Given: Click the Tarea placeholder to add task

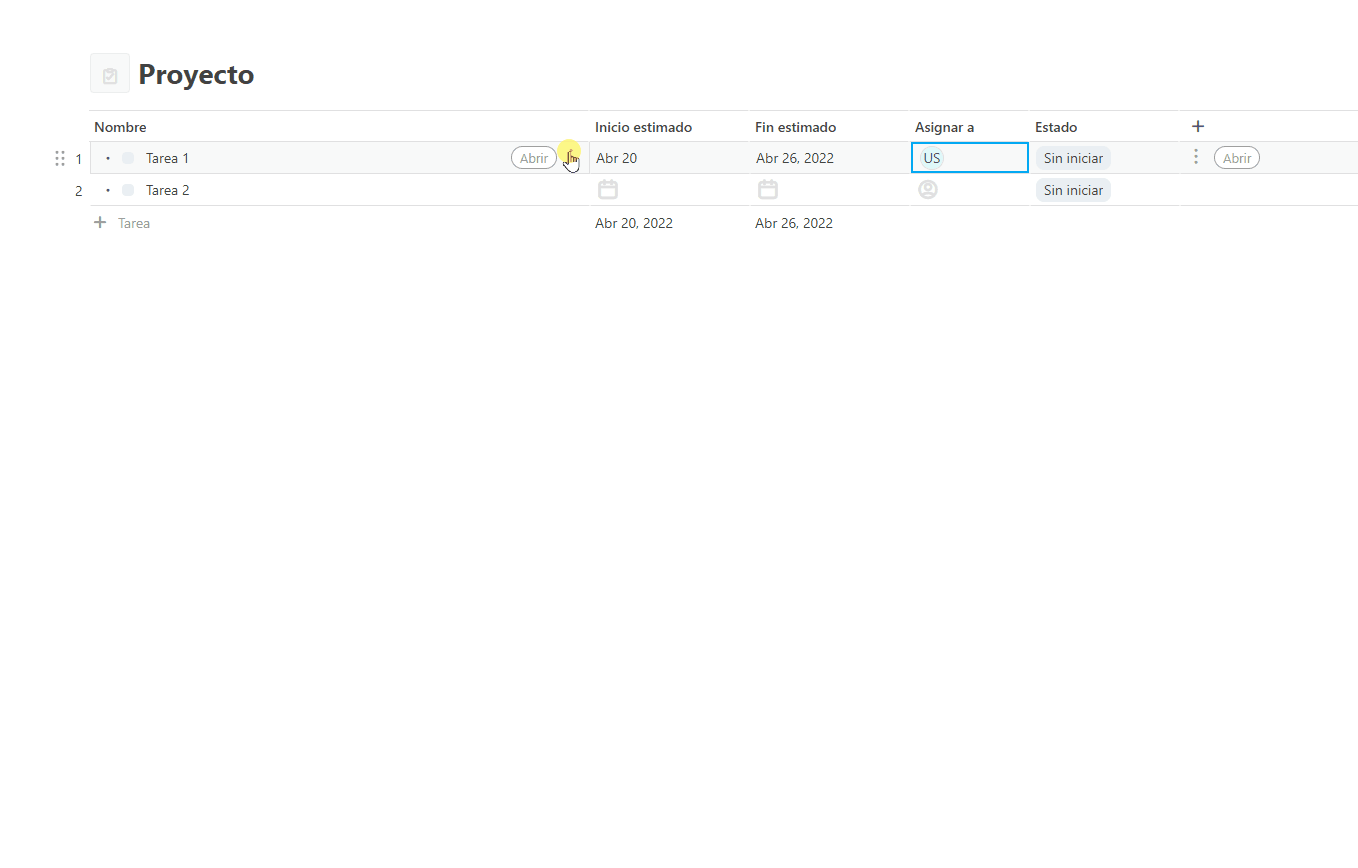Looking at the screenshot, I should point(134,223).
